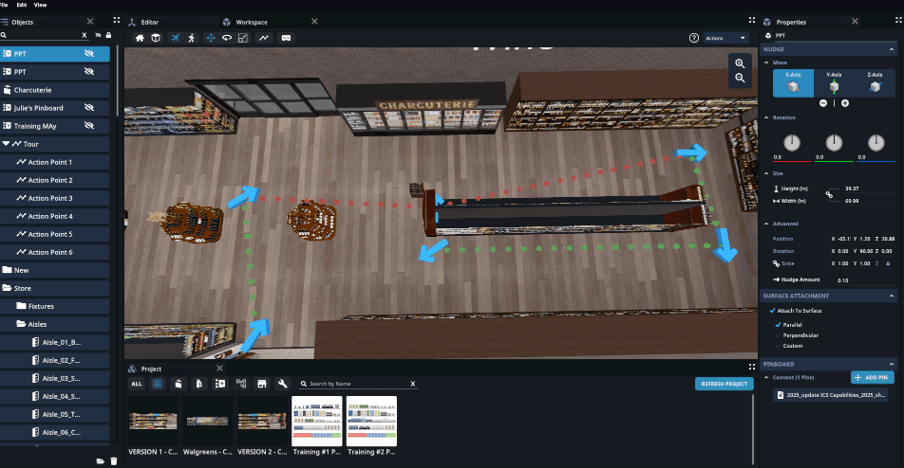
Task: Collapse the Tour tree group
Action: tap(7, 144)
